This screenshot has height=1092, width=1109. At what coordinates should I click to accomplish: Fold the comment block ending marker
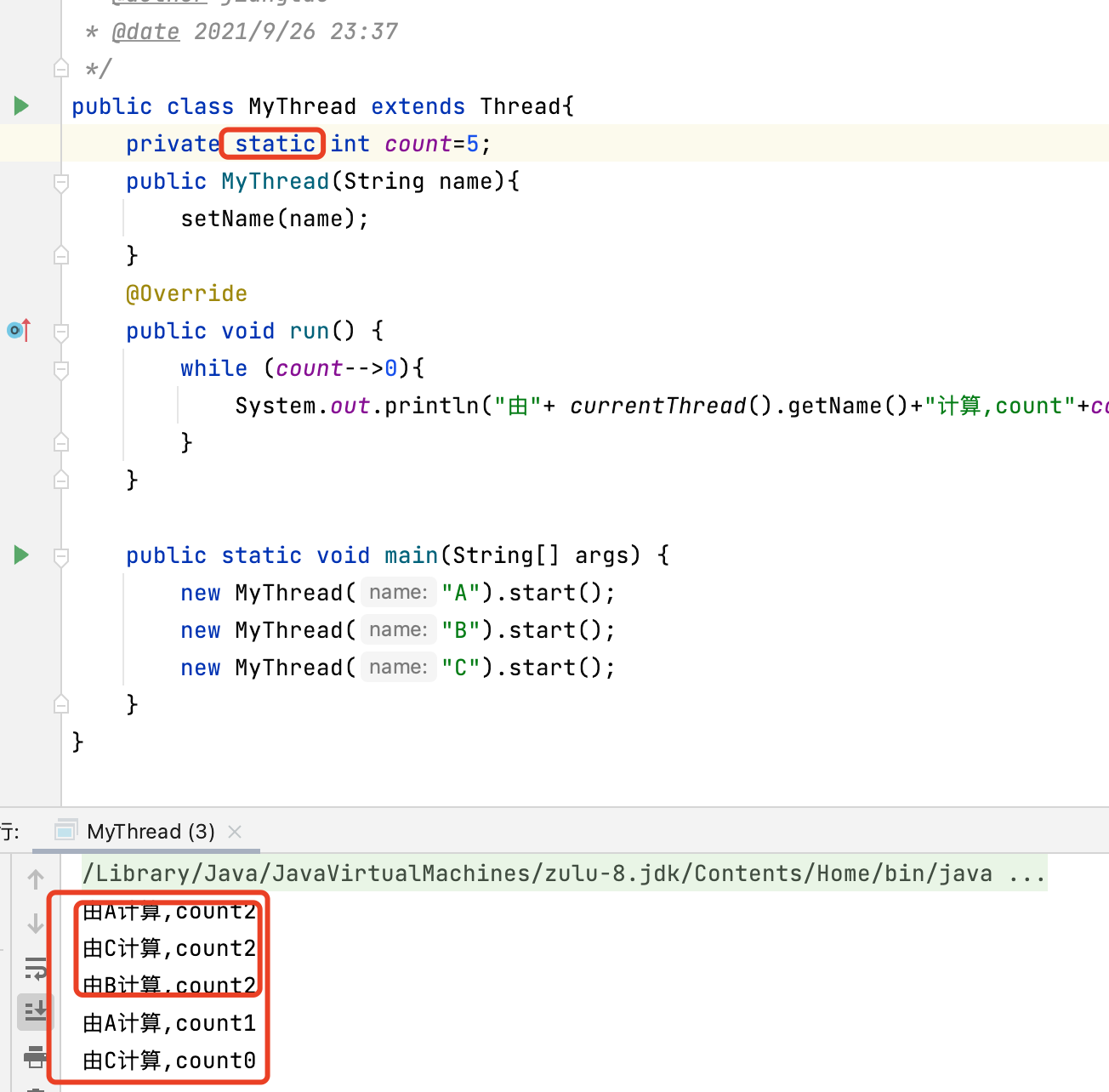(61, 68)
